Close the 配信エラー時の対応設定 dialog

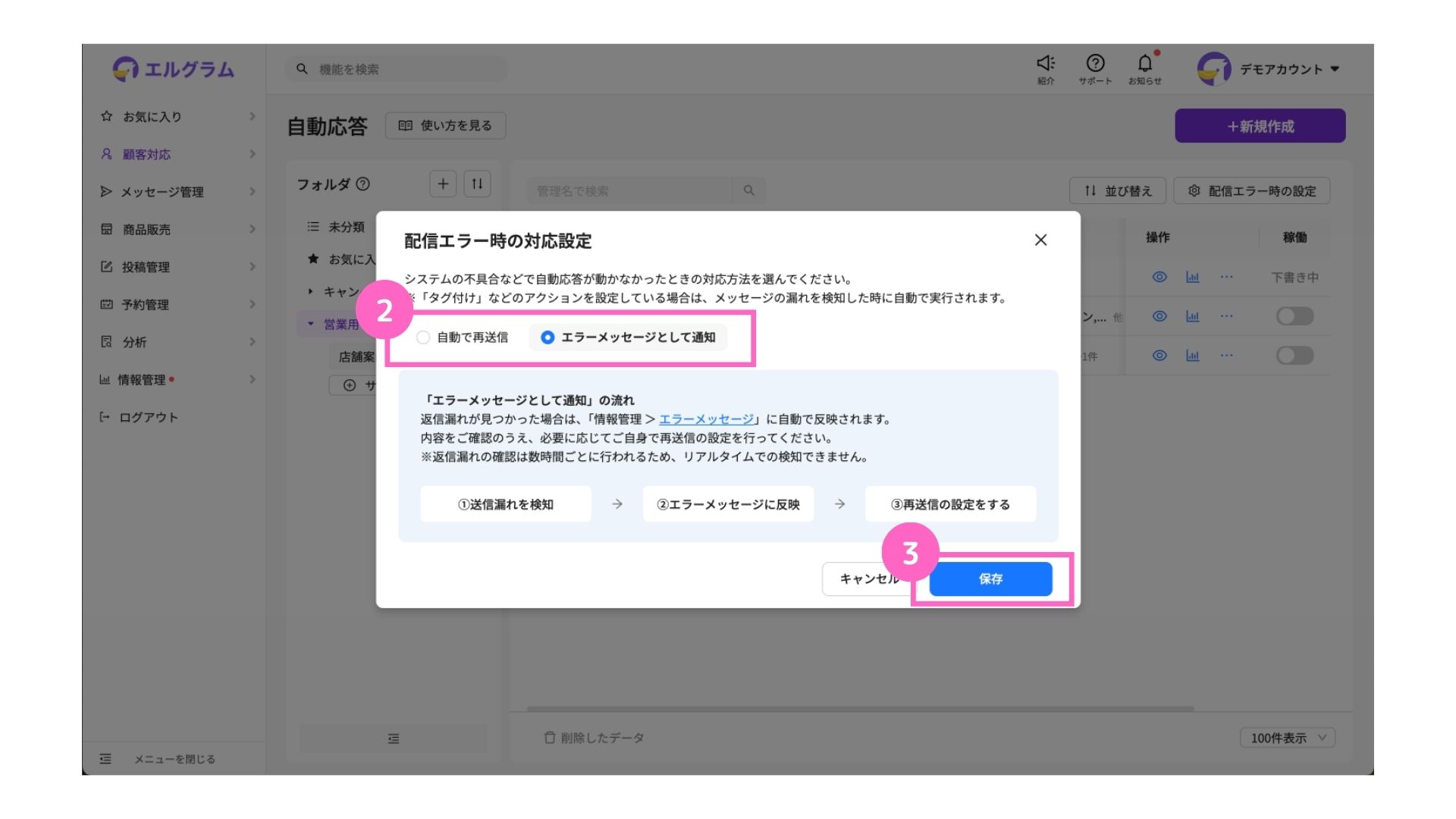[1040, 240]
